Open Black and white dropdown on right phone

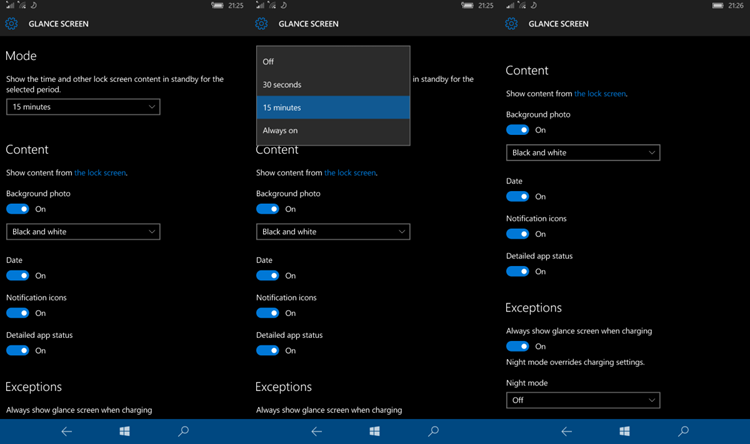click(583, 153)
